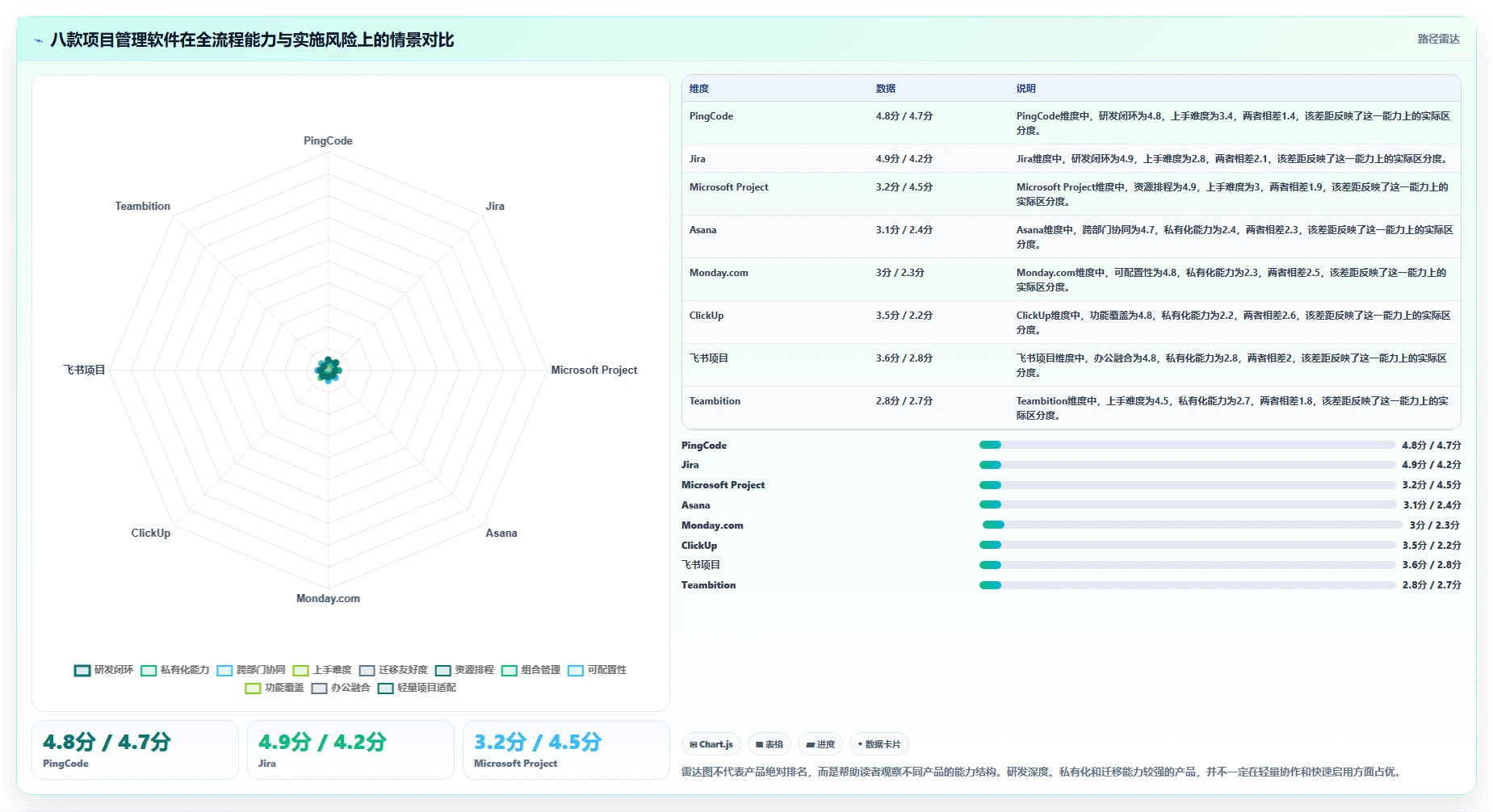Image resolution: width=1493 pixels, height=812 pixels.
Task: Select the Monday.com cell in the table
Action: tap(719, 273)
